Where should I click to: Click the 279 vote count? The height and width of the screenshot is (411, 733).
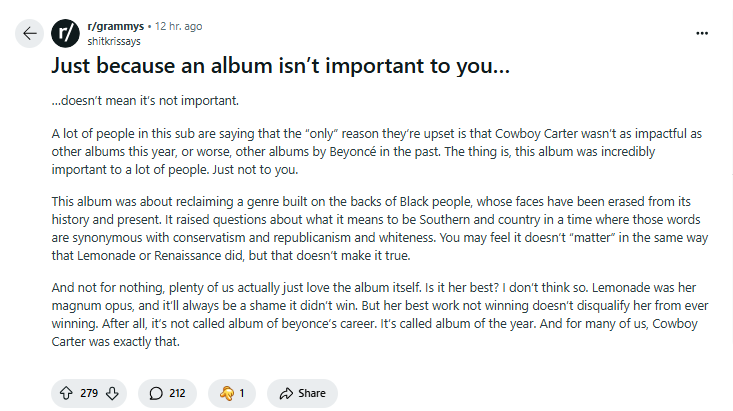coord(89,393)
